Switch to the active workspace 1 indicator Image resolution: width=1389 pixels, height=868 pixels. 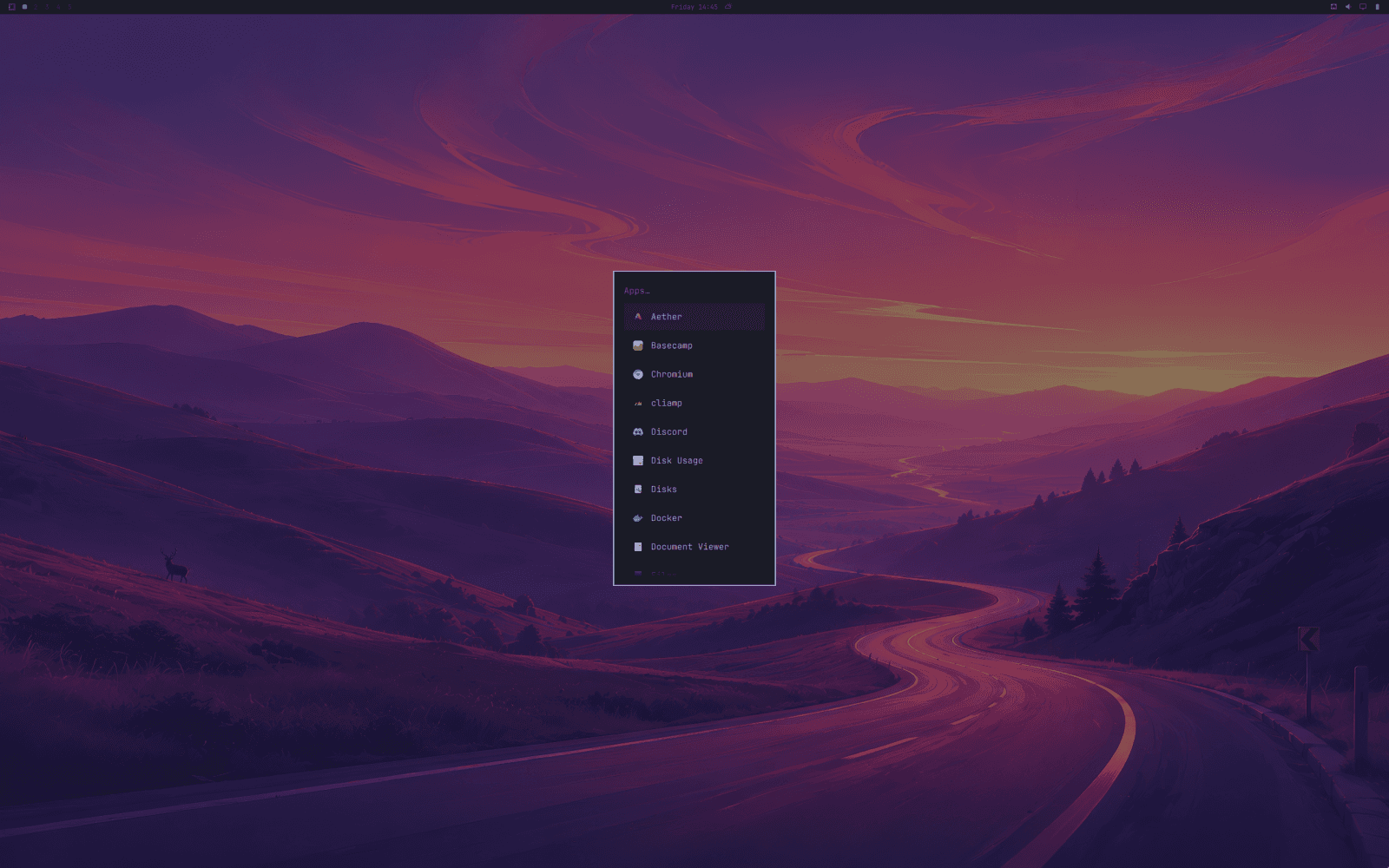24,7
